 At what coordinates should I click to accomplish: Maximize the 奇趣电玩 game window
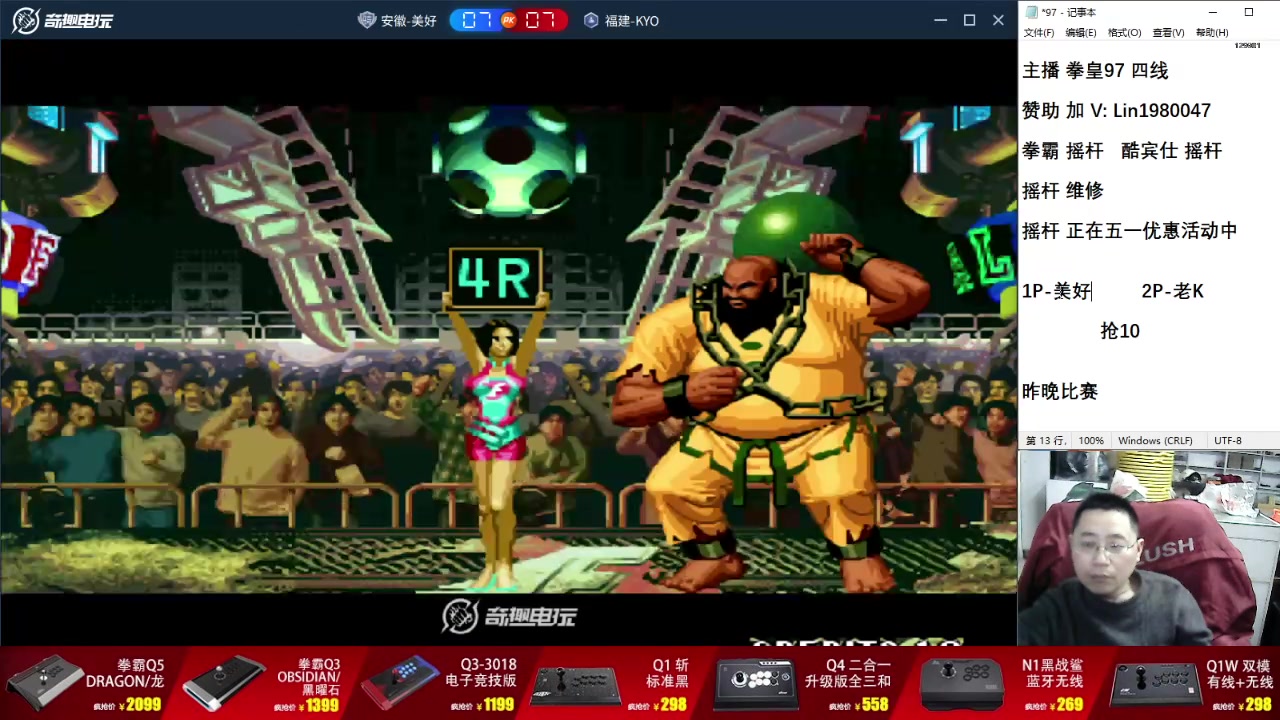(x=969, y=20)
